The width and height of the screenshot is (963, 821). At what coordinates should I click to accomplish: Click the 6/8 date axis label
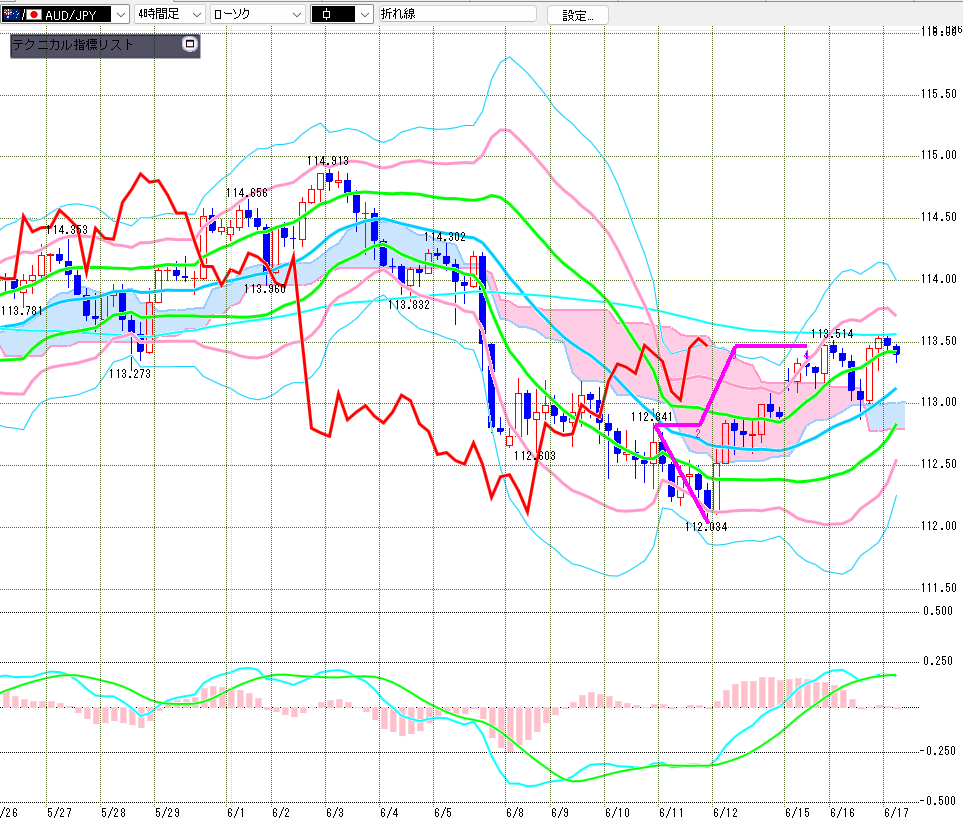(515, 812)
